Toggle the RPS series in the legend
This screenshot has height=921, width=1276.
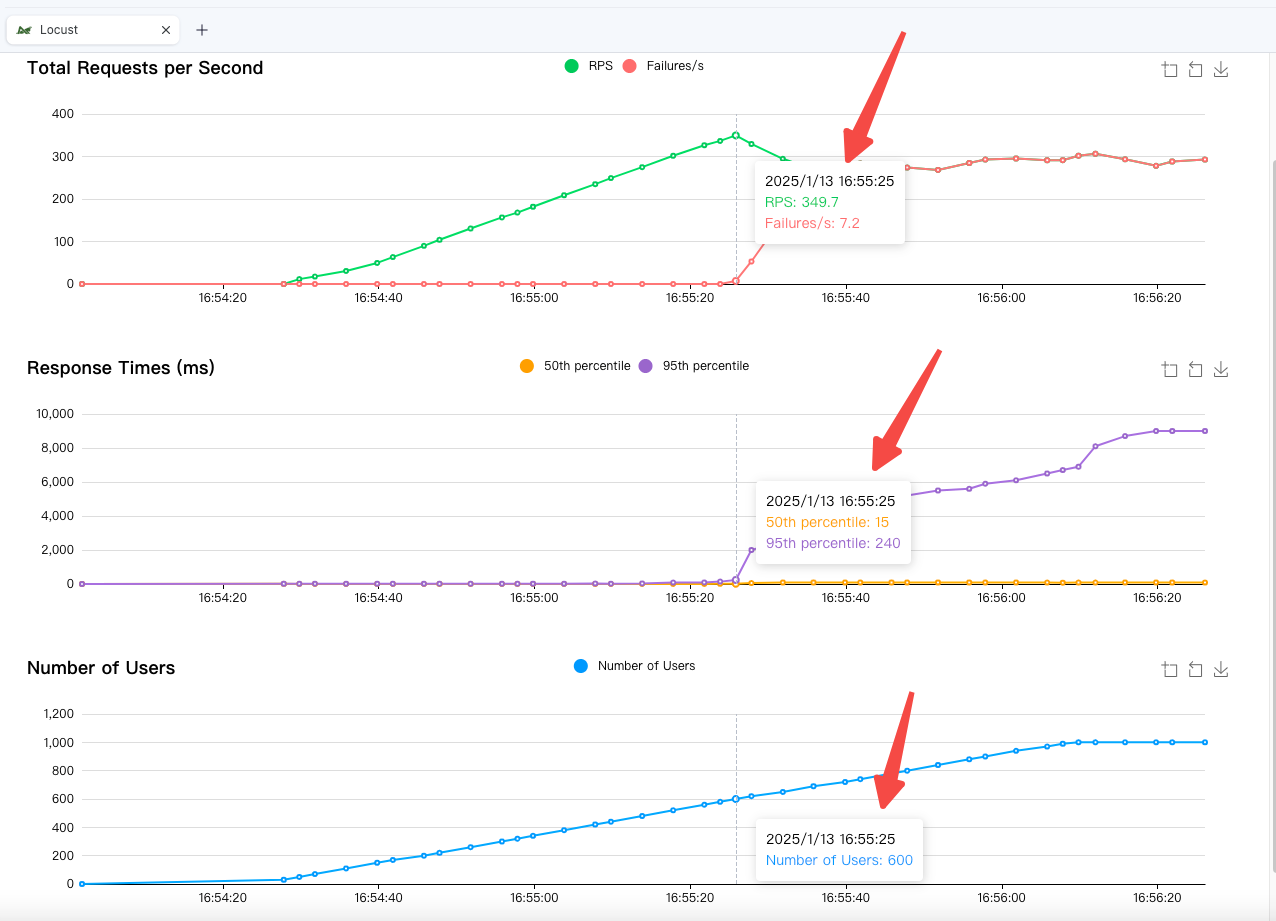[588, 66]
